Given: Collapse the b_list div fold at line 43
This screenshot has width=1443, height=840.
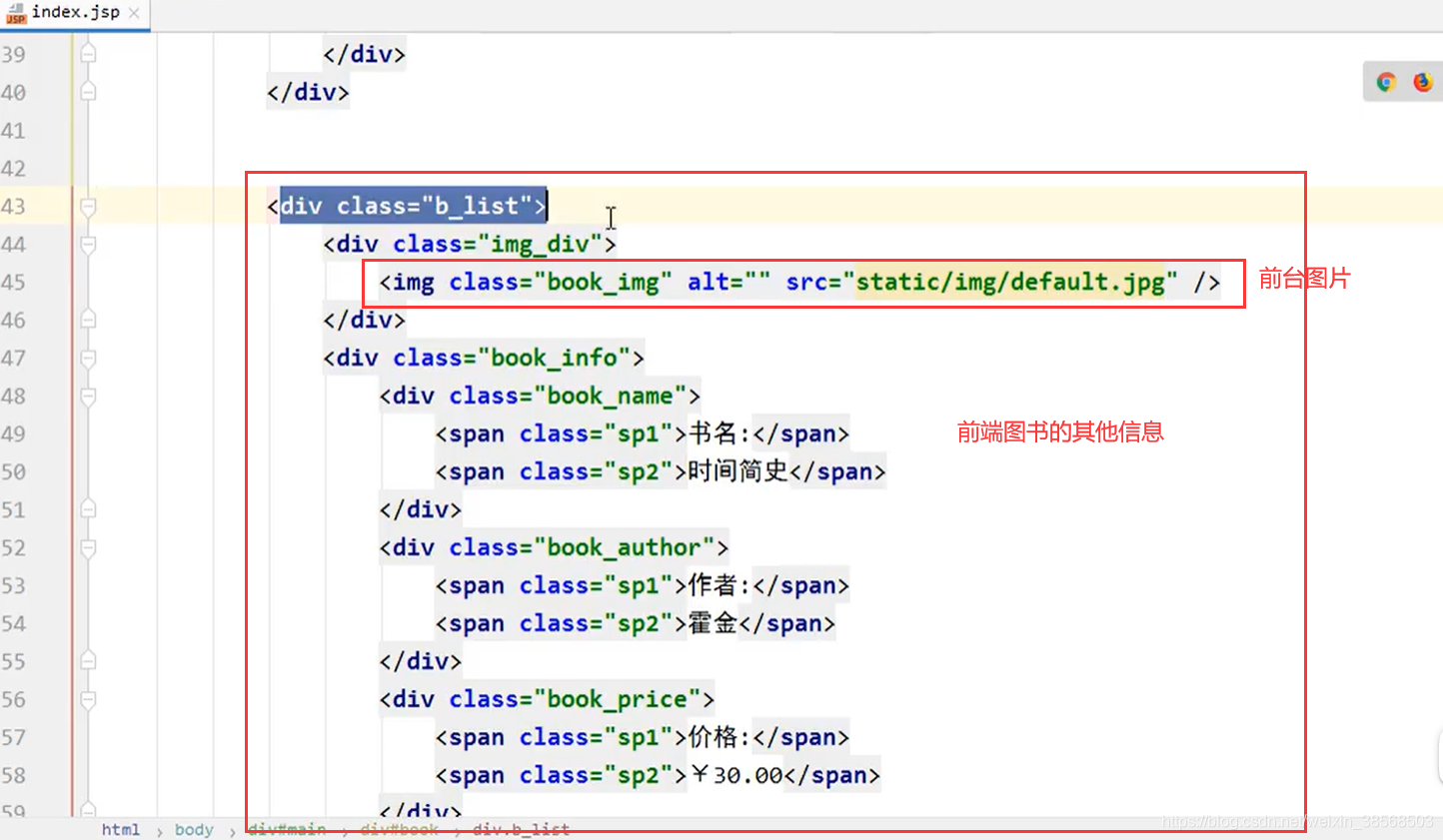Looking at the screenshot, I should (88, 206).
